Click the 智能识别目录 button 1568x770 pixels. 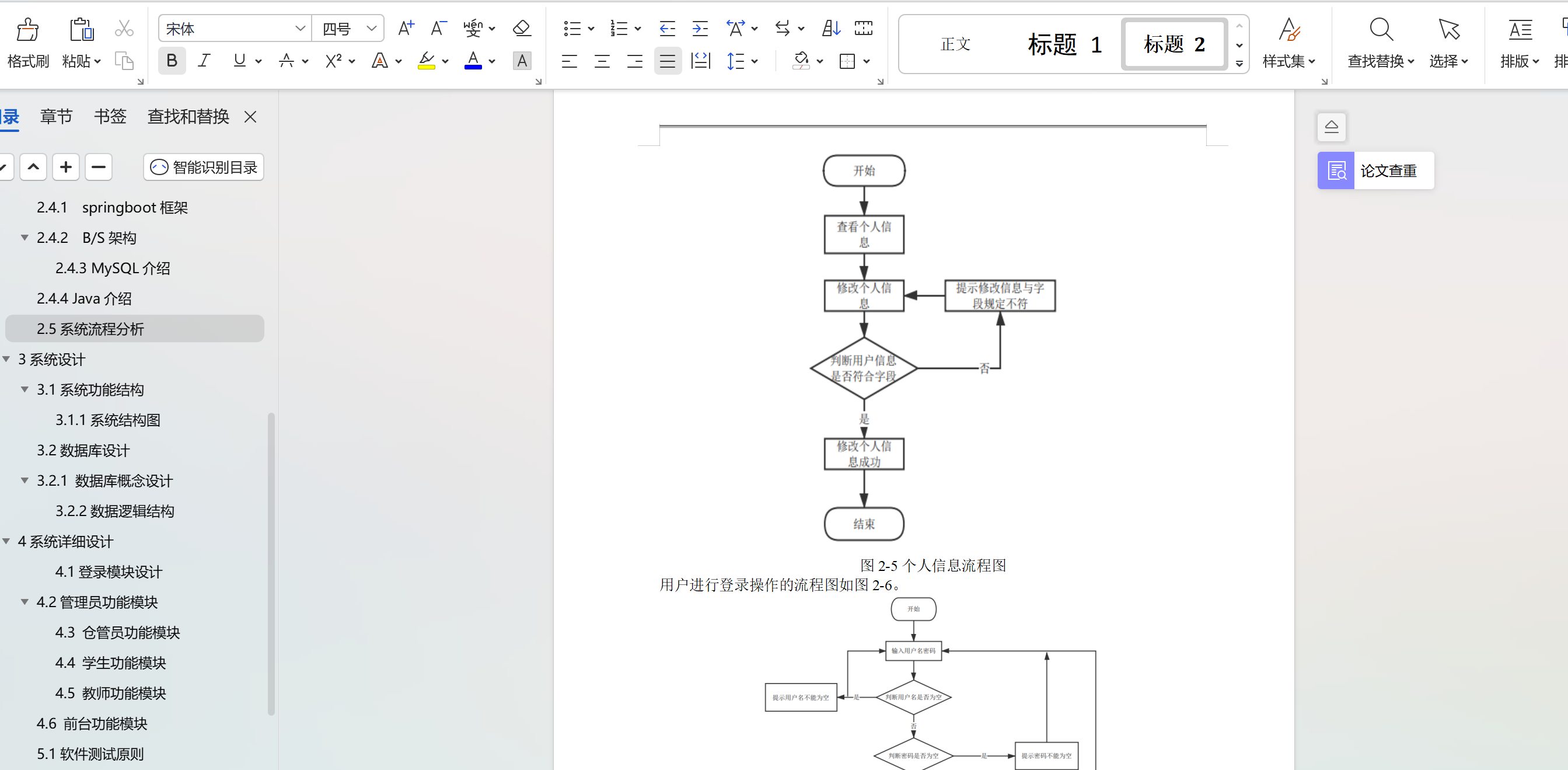click(204, 168)
